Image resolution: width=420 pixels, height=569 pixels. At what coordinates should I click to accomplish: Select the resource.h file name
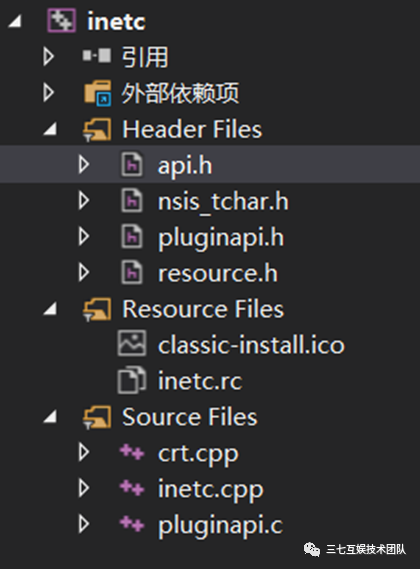[218, 273]
